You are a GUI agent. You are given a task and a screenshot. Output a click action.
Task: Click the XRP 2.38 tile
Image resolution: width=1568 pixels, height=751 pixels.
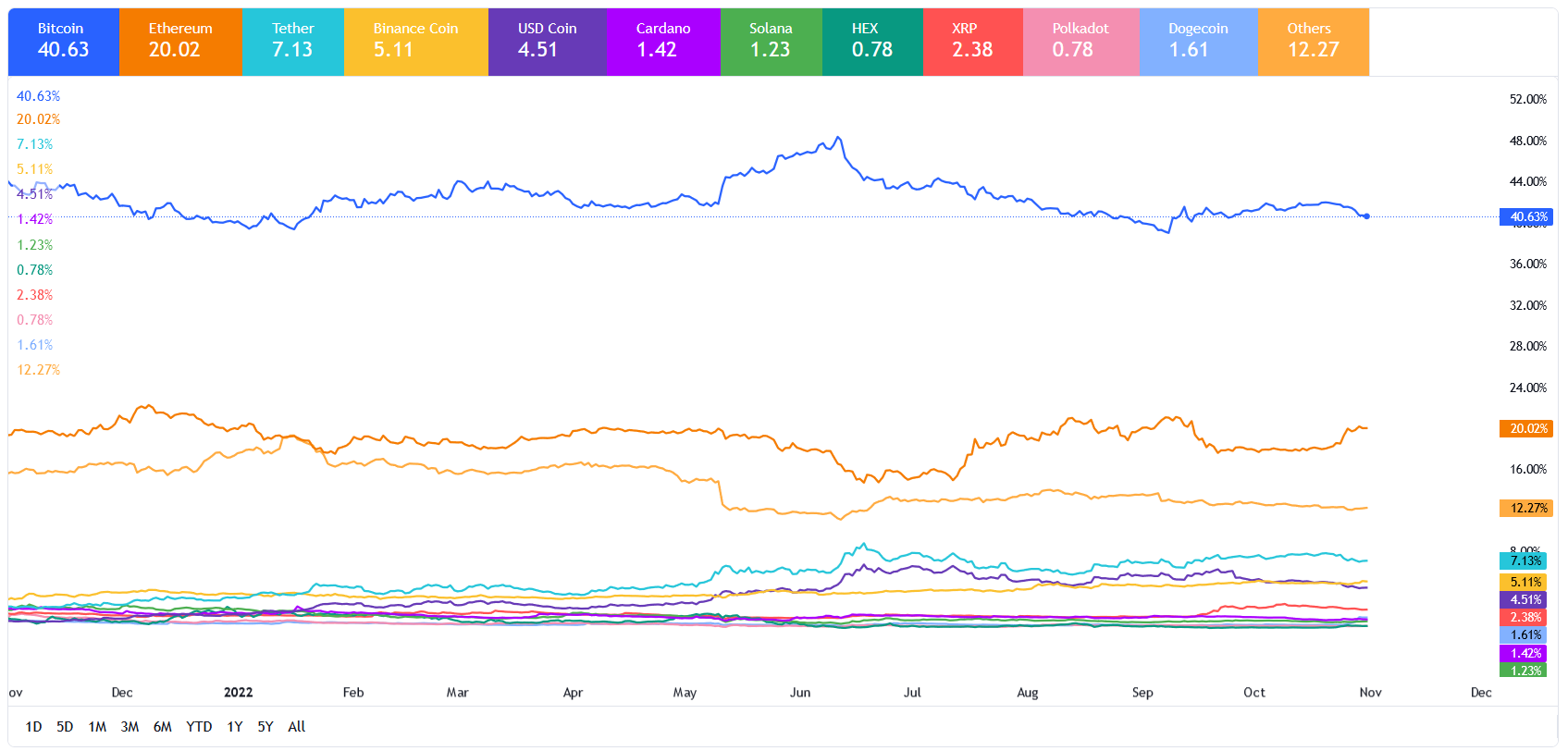click(x=972, y=42)
